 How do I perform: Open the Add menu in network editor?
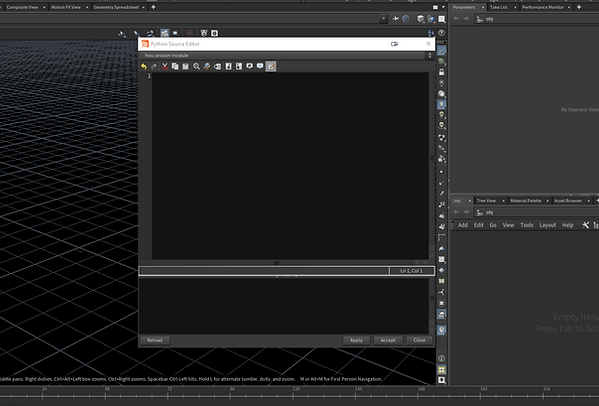(463, 225)
